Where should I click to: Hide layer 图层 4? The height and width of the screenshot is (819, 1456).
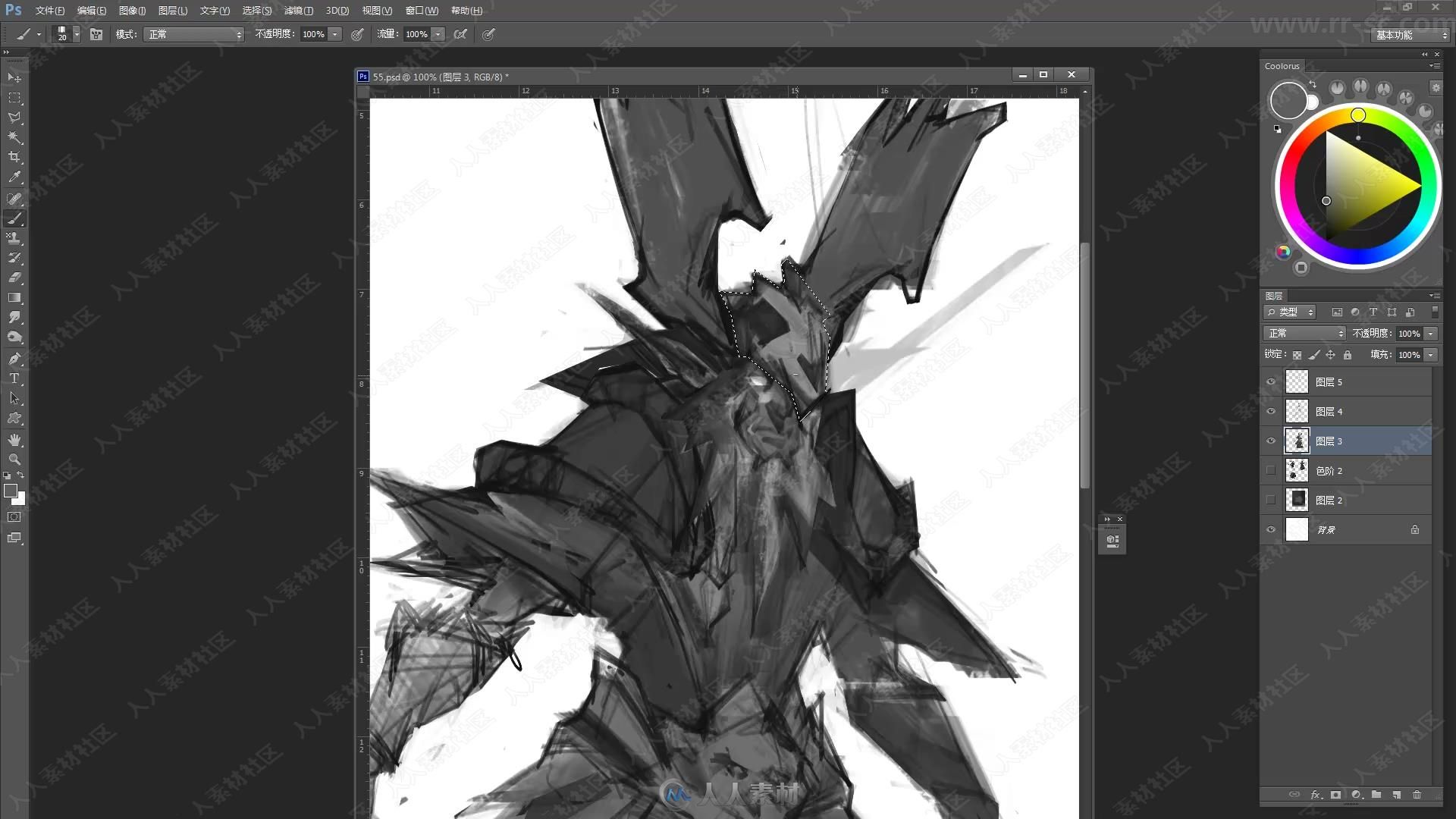(x=1271, y=411)
